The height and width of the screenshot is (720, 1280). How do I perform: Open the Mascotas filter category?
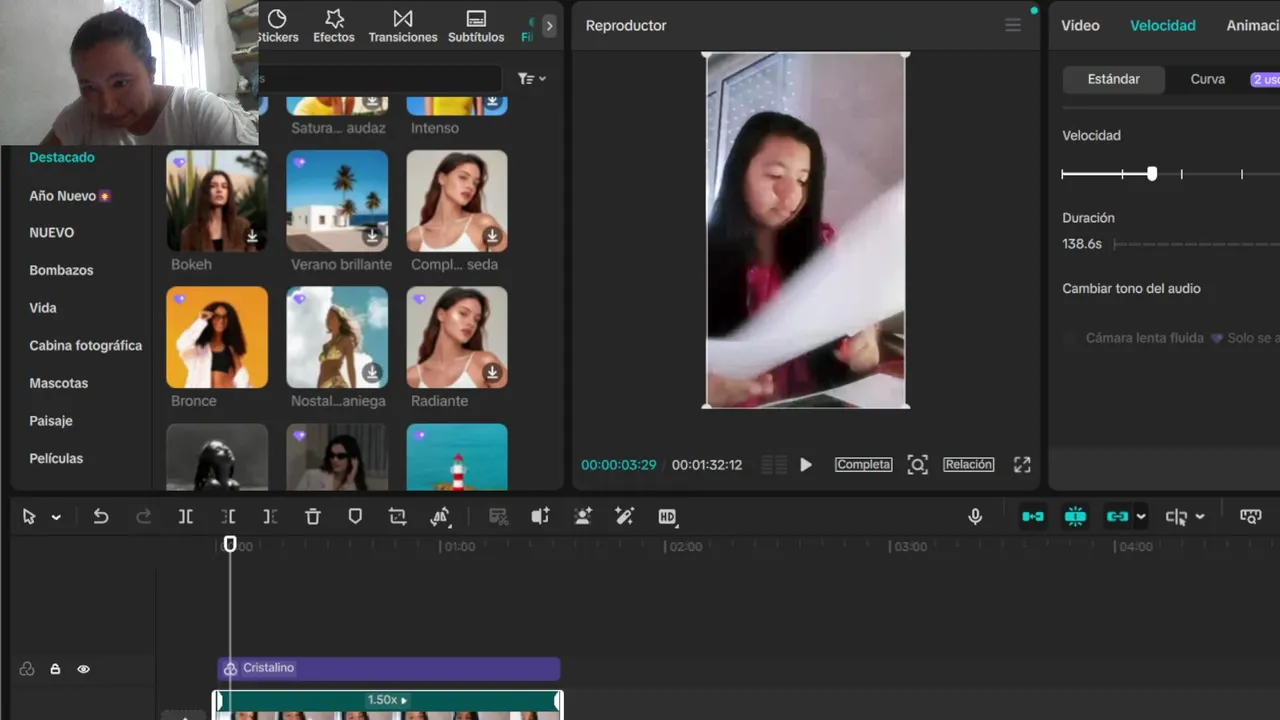[59, 384]
